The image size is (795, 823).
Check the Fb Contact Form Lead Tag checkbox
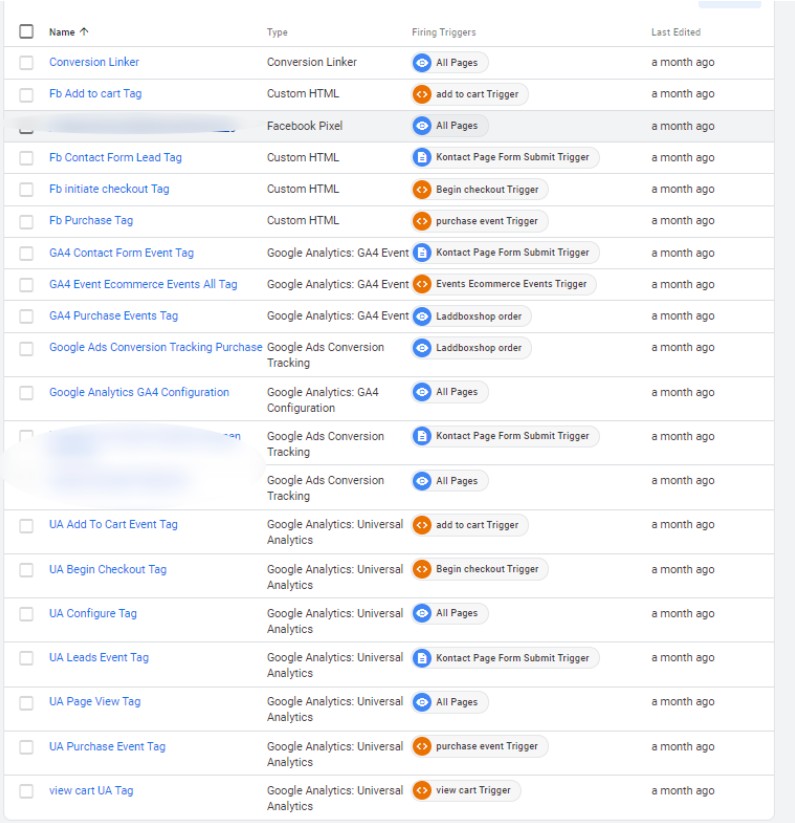26,157
